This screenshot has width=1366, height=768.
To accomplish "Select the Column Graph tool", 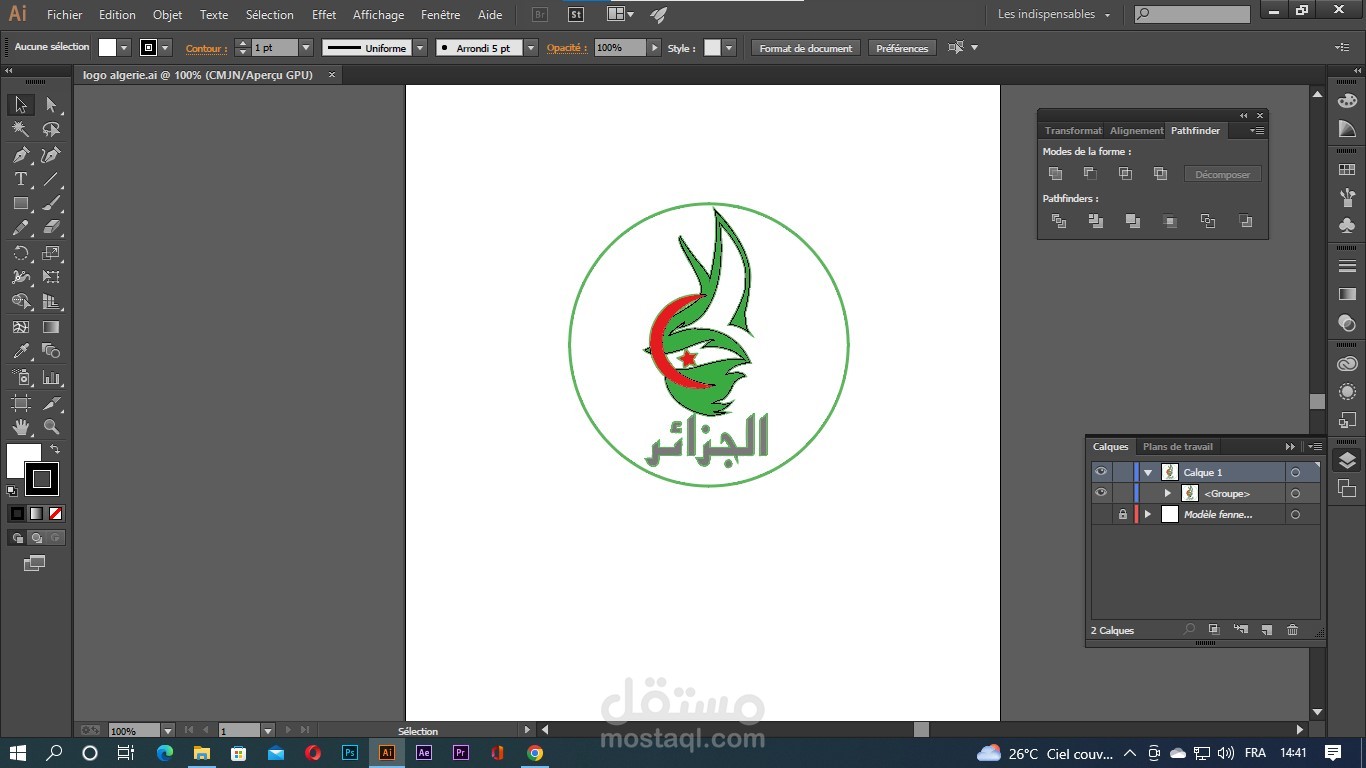I will (51, 378).
